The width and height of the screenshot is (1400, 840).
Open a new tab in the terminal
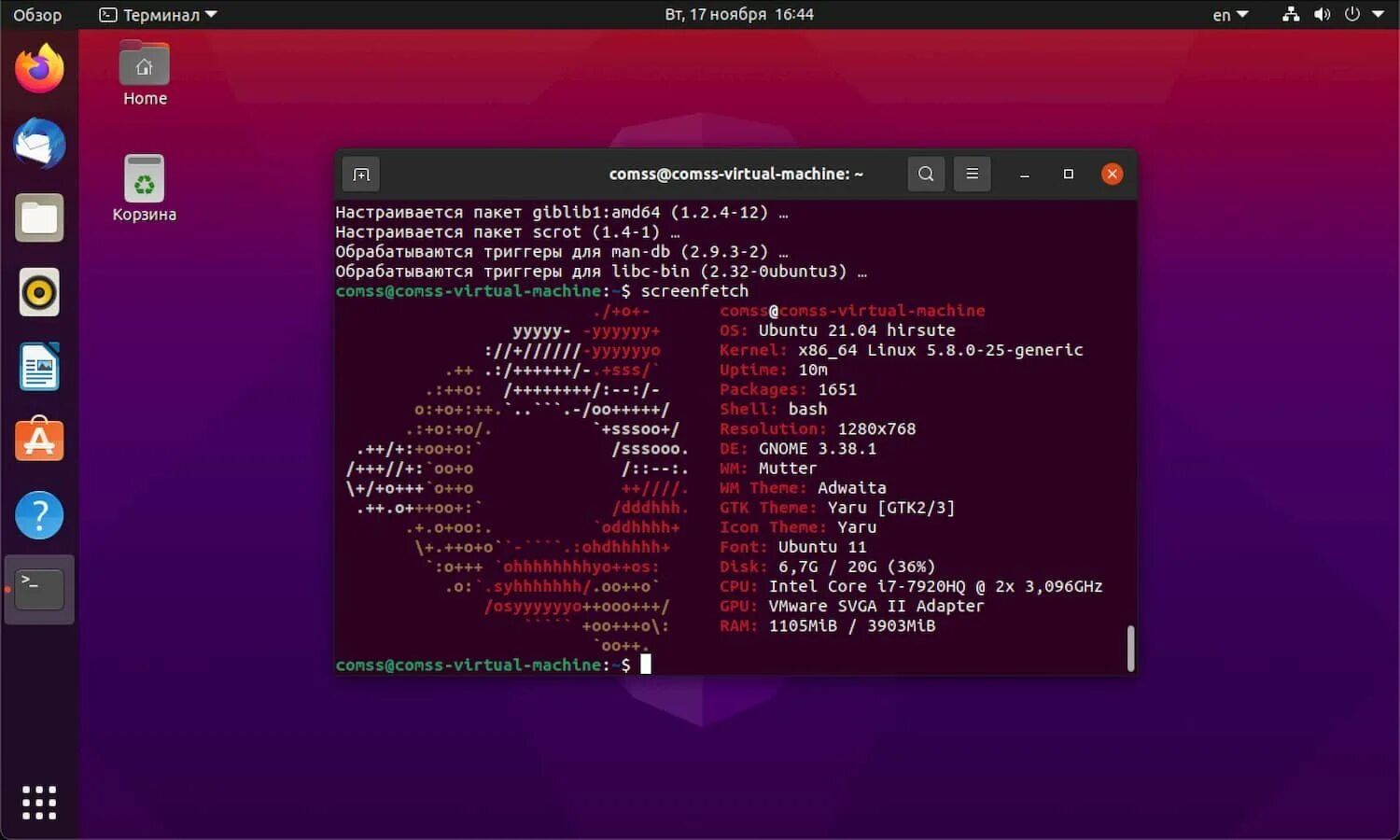click(x=361, y=175)
